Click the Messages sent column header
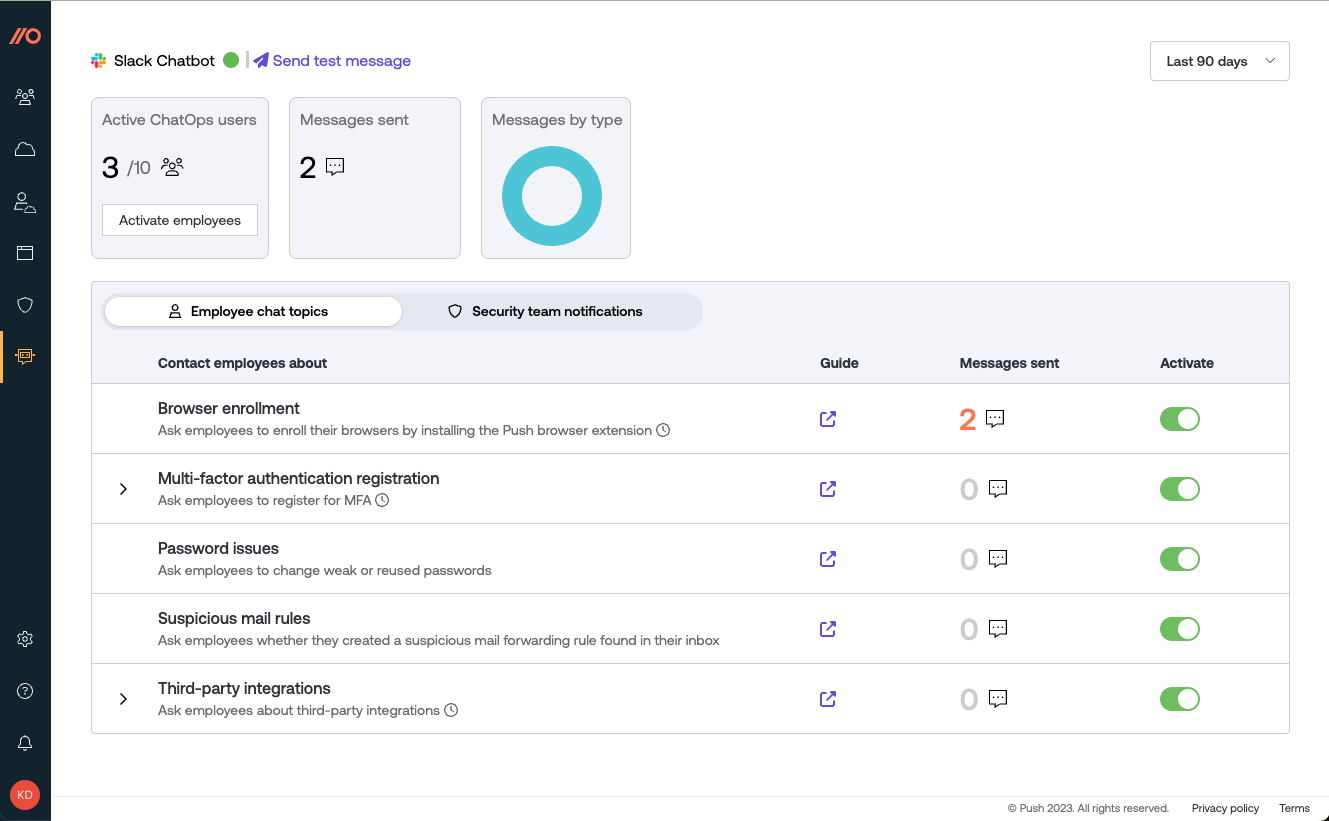This screenshot has width=1329, height=821. tap(1009, 363)
